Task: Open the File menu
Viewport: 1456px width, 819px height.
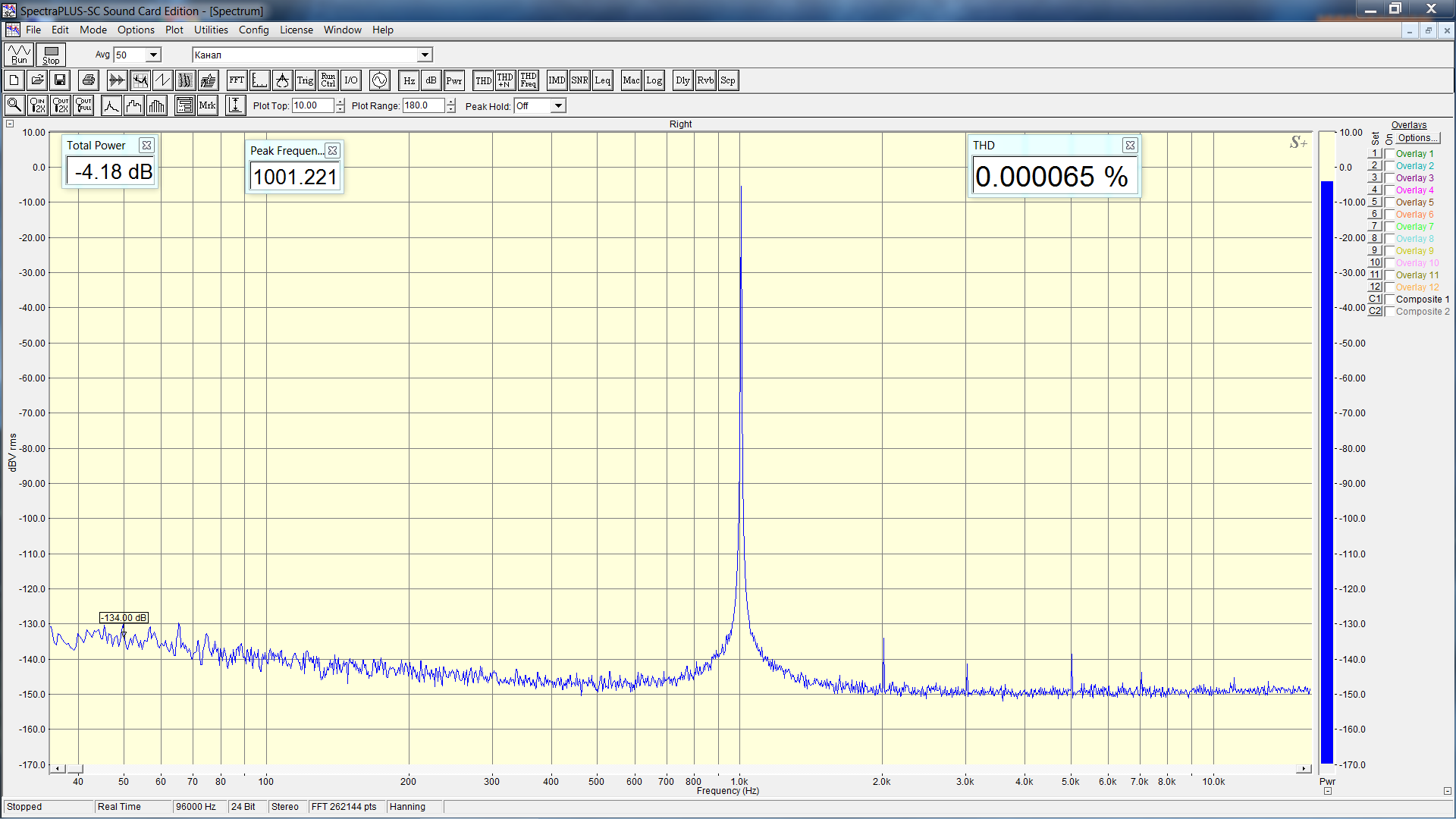Action: pyautogui.click(x=33, y=30)
